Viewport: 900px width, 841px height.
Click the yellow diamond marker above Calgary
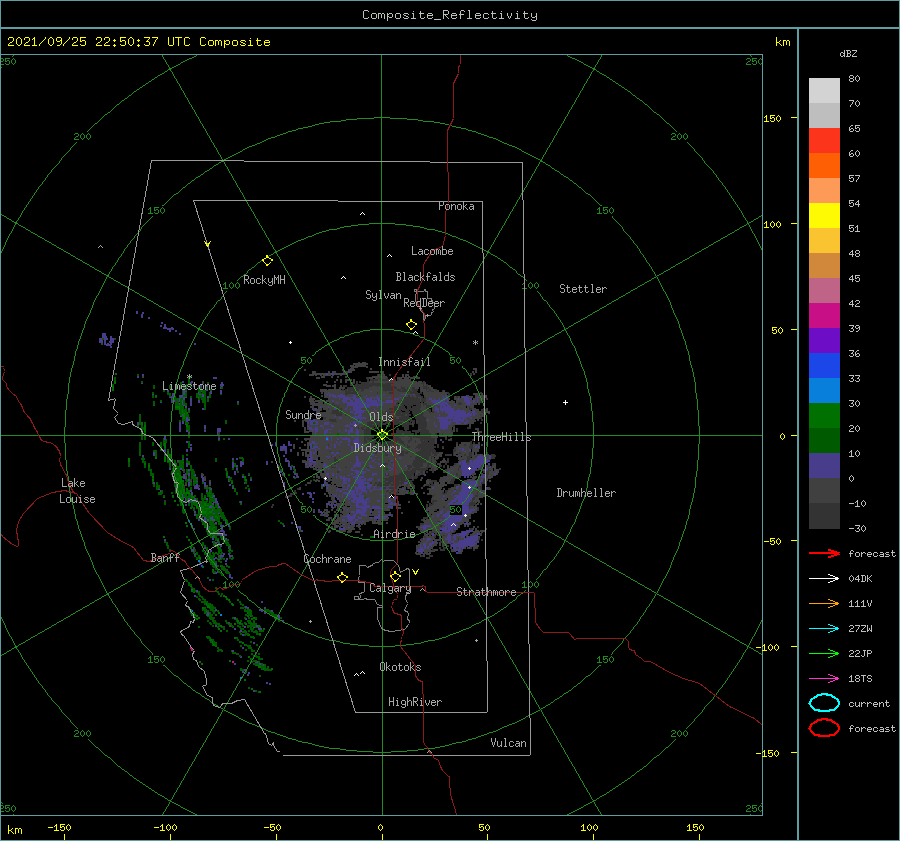click(395, 576)
